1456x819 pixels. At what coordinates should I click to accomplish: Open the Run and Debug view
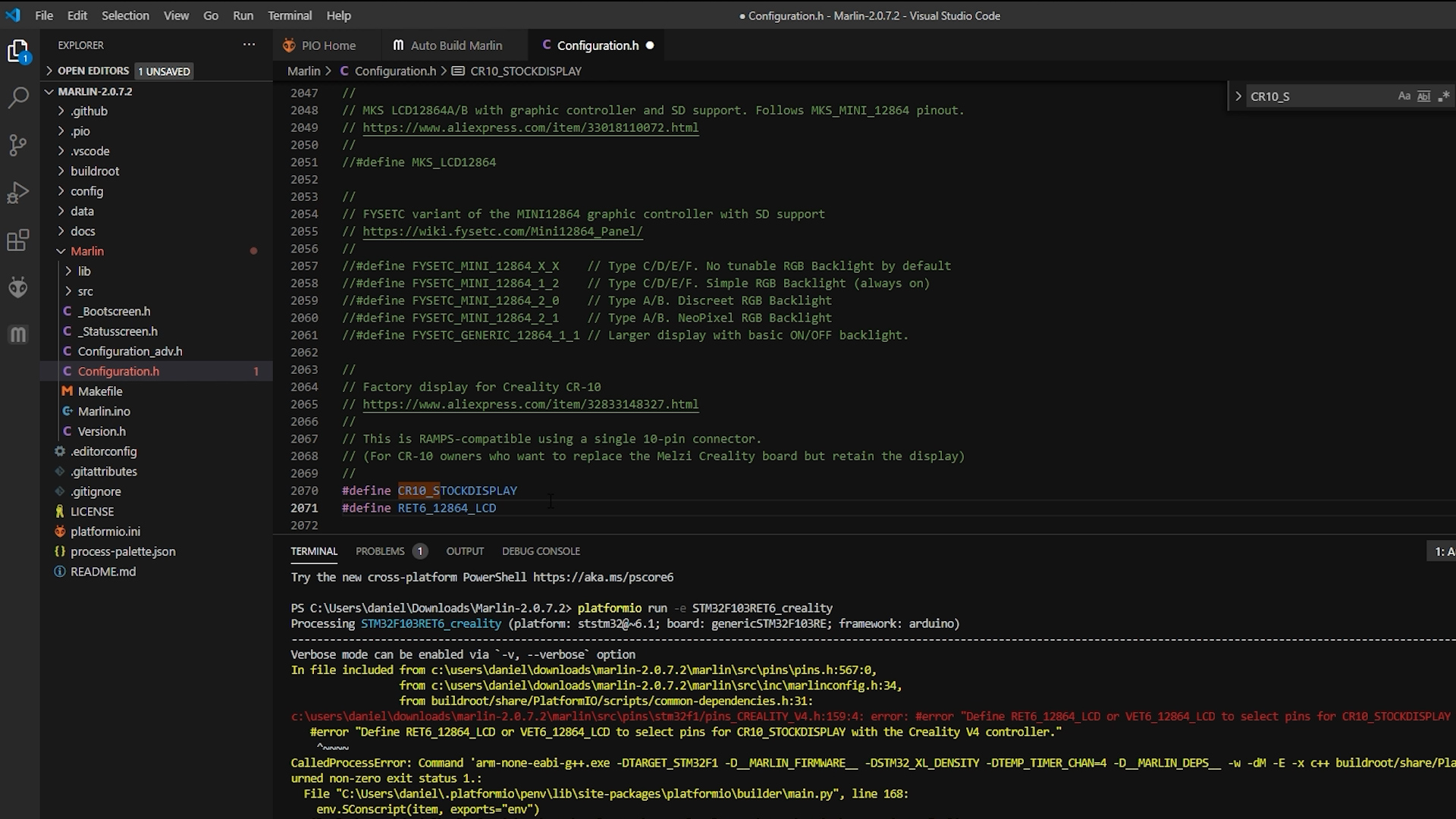click(x=18, y=193)
